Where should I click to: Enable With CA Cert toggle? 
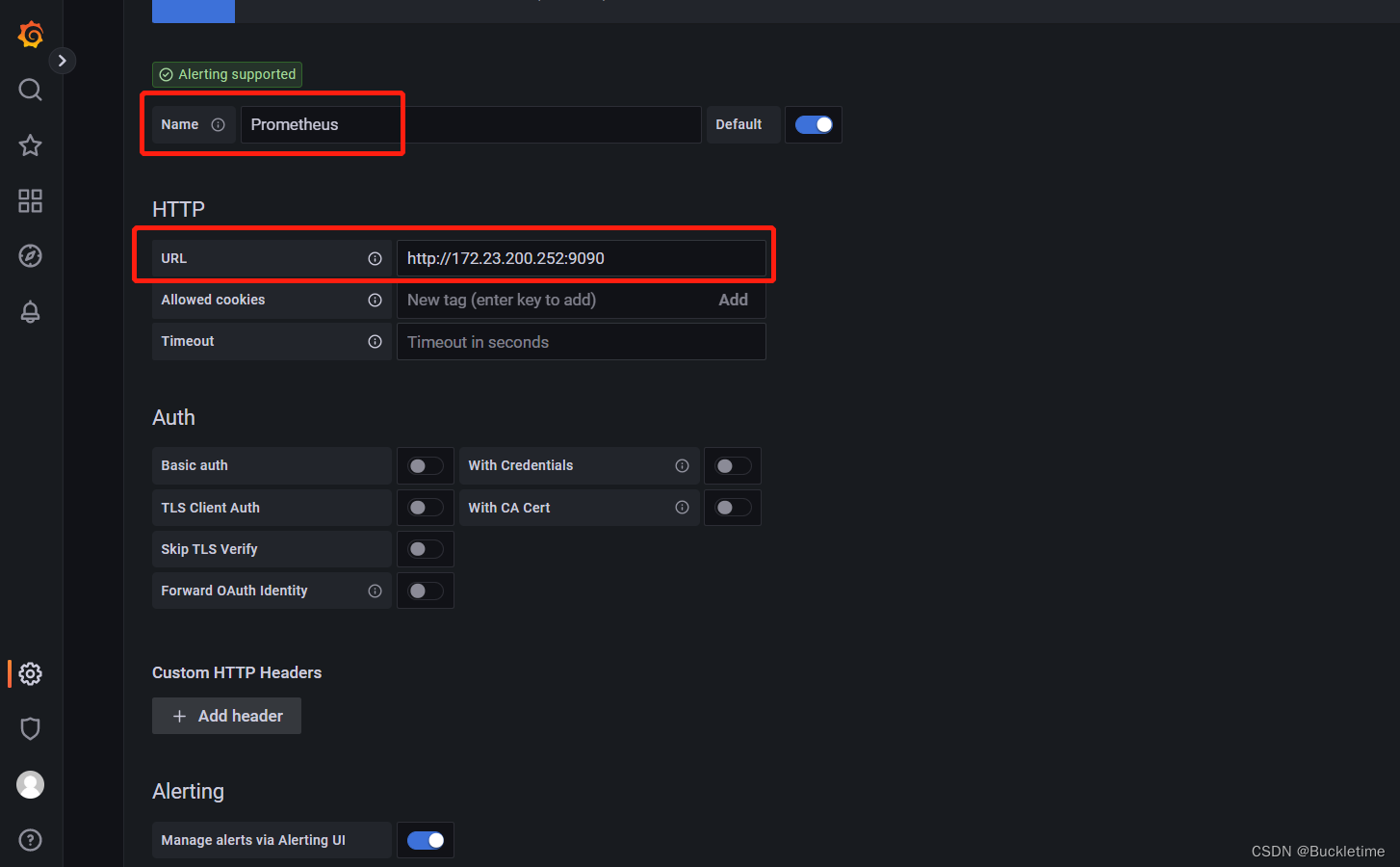(733, 508)
